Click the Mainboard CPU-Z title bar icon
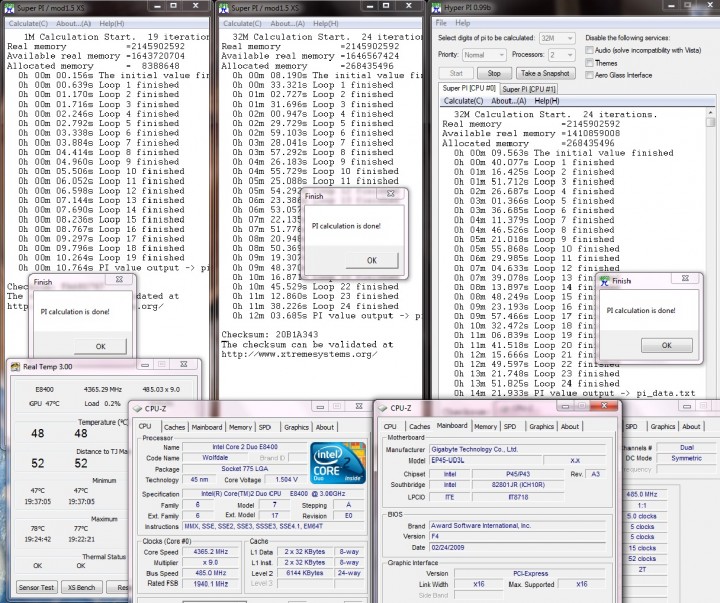720x603 pixels. tap(382, 408)
